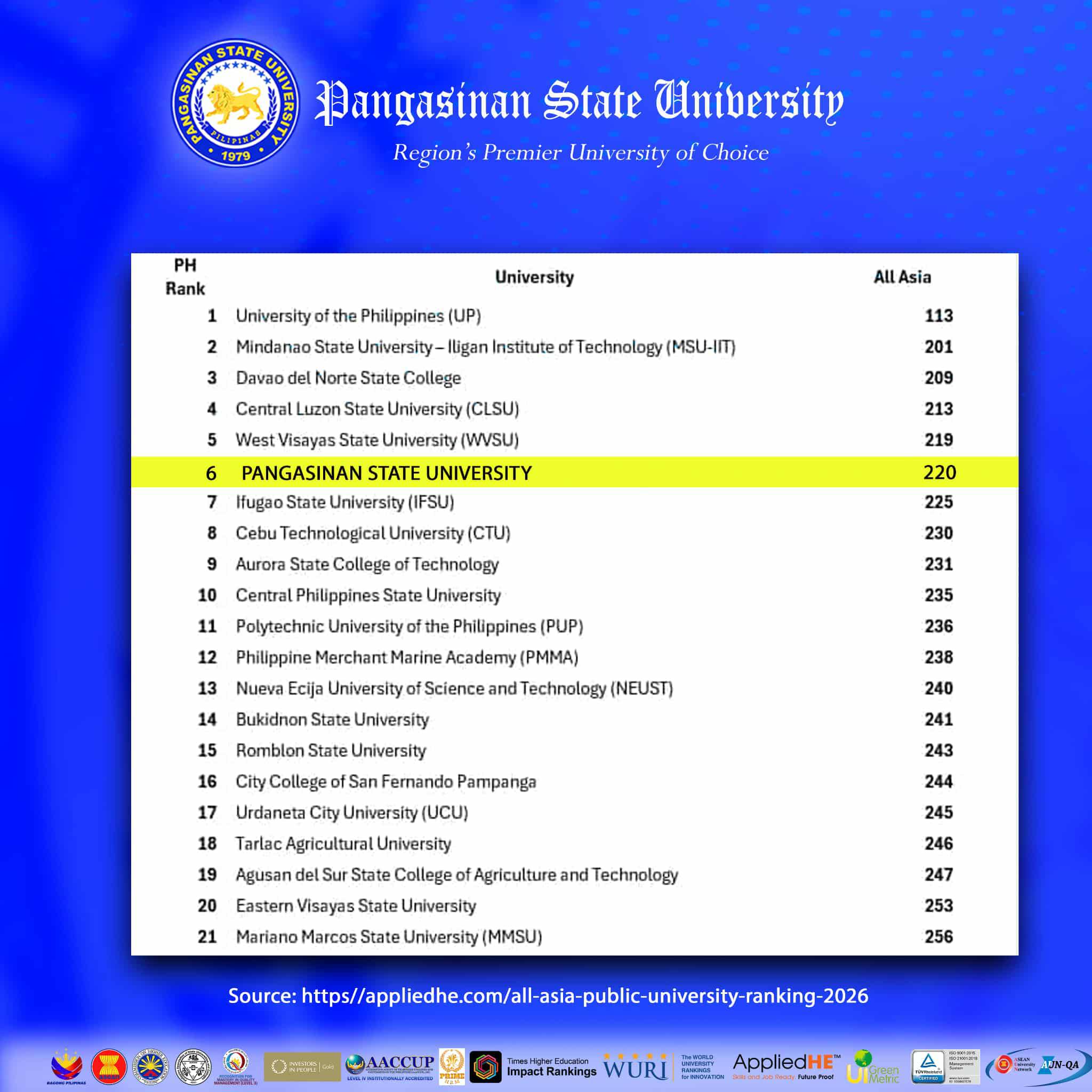Click the TÜV Rheinland certified badge
The width and height of the screenshot is (1092, 1092).
point(928,1067)
